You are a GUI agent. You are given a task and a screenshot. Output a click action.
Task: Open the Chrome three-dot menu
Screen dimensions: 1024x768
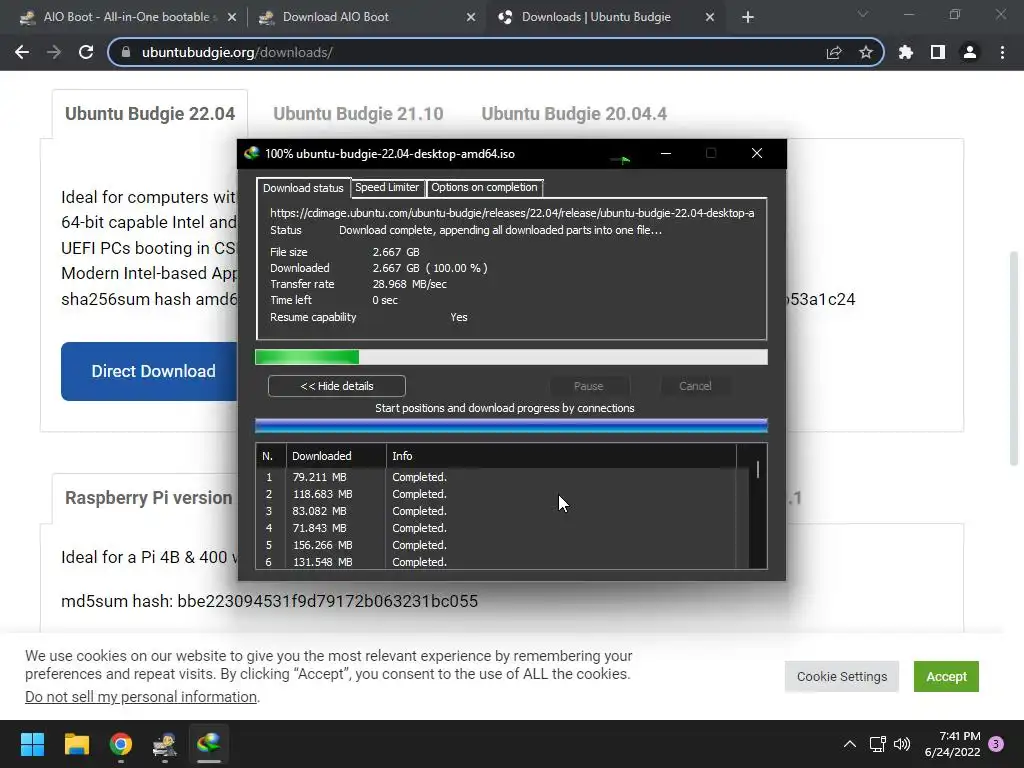coord(1002,52)
